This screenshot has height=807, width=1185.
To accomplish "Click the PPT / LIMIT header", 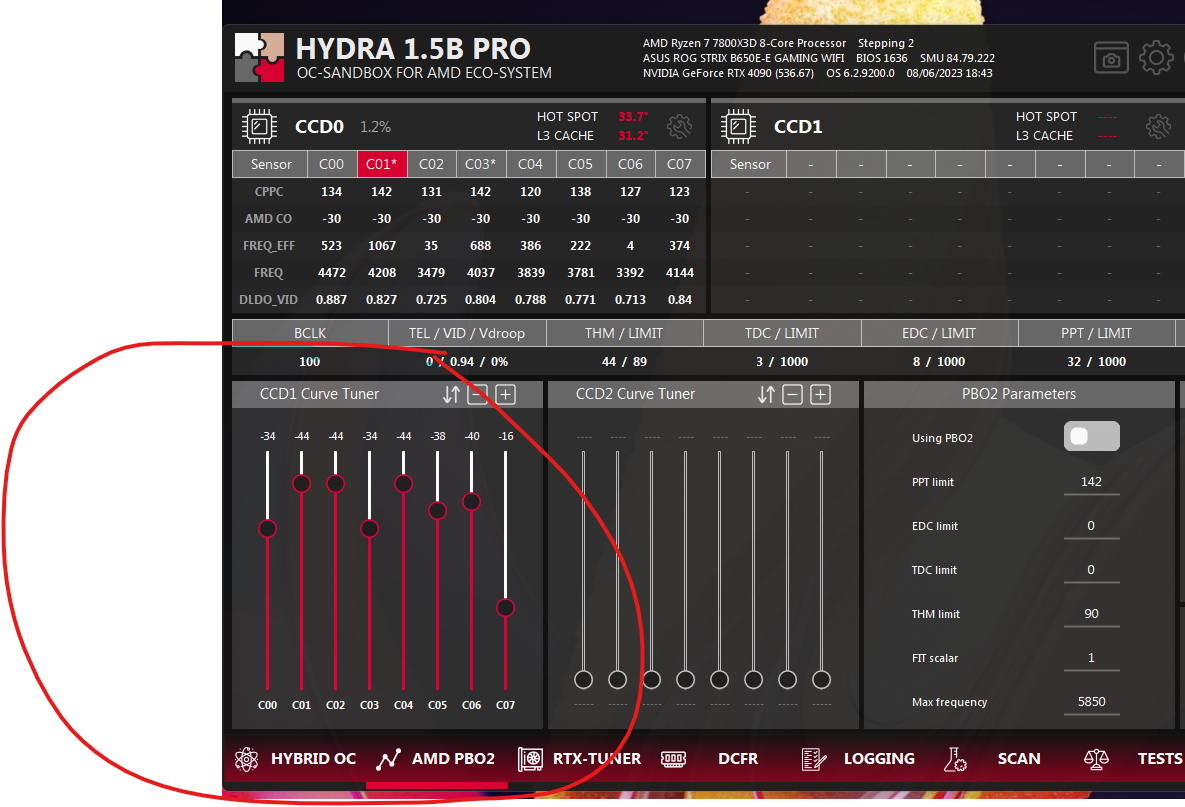I will click(x=1097, y=333).
